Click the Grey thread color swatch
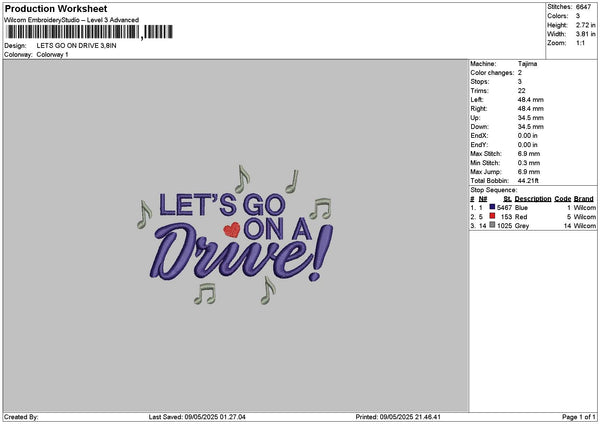The height and width of the screenshot is (424, 600). click(x=492, y=225)
